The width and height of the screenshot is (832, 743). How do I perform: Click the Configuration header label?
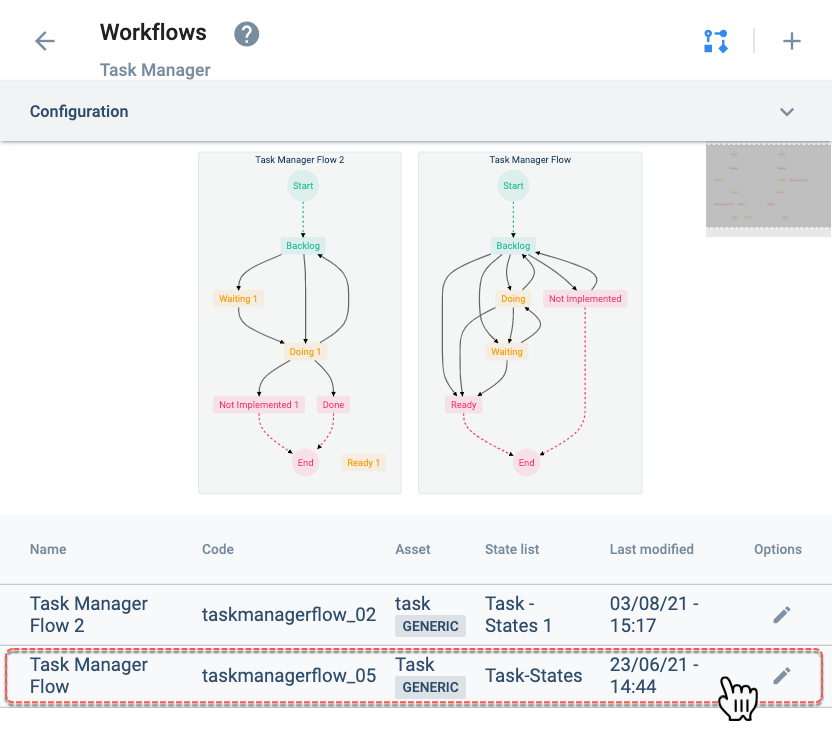[79, 111]
